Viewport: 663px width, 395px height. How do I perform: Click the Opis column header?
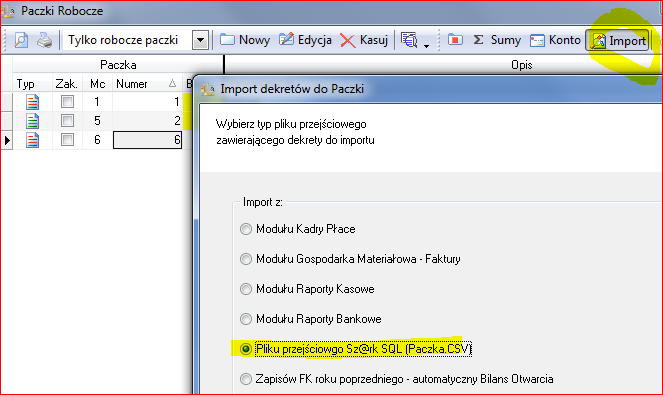pyautogui.click(x=521, y=65)
